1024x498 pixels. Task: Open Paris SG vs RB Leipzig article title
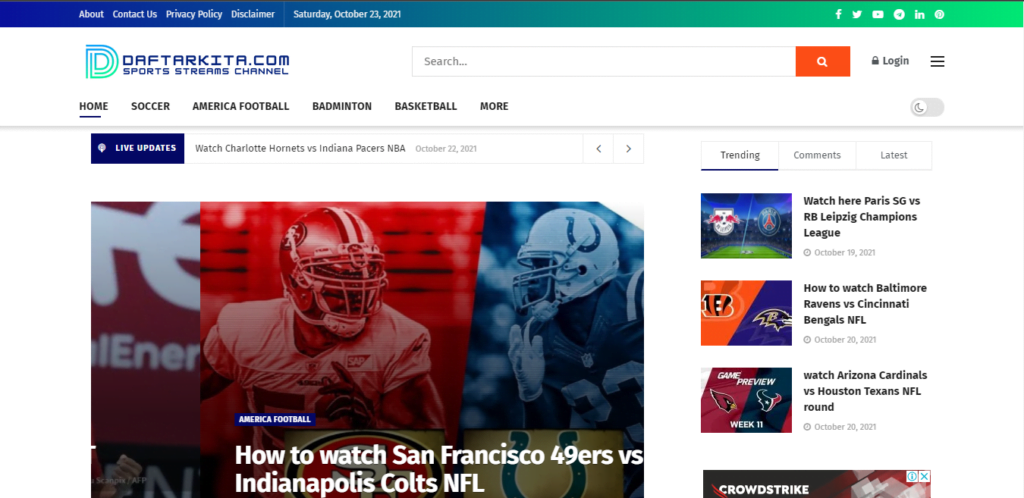(861, 217)
